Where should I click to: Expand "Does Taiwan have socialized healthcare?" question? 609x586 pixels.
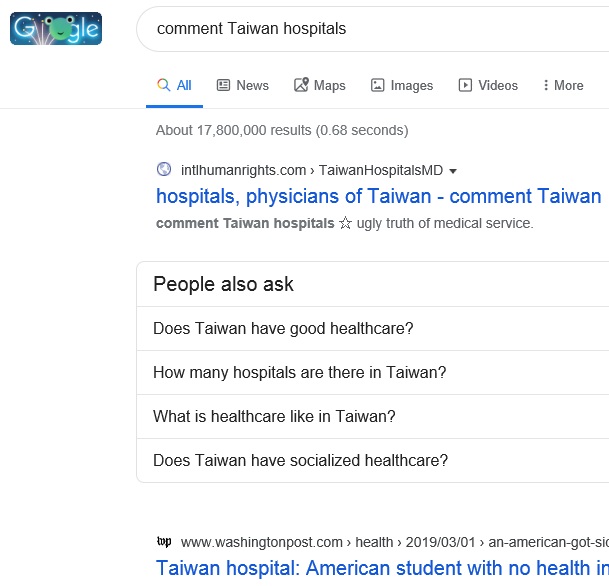(x=300, y=460)
